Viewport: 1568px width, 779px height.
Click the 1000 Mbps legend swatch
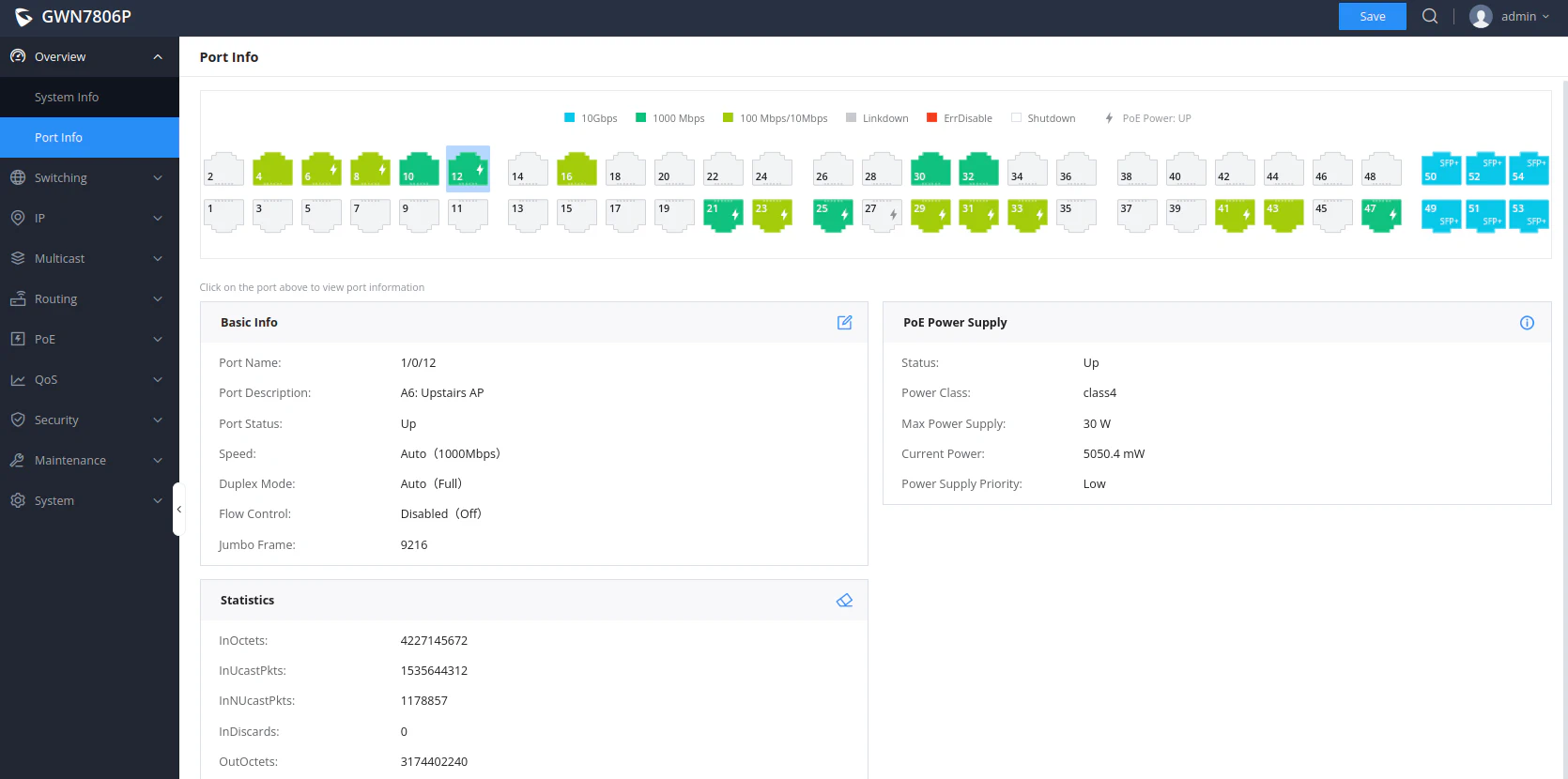tap(640, 117)
